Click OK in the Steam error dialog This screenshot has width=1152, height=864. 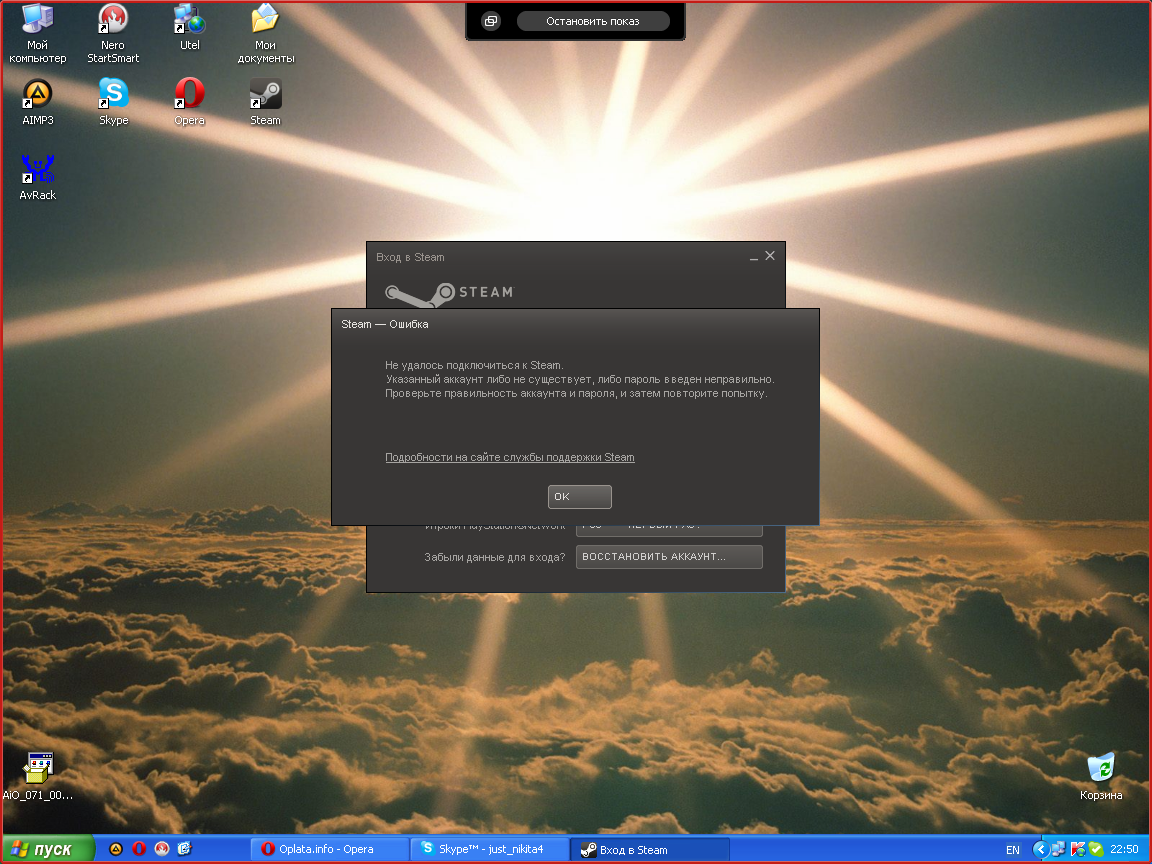[x=580, y=497]
